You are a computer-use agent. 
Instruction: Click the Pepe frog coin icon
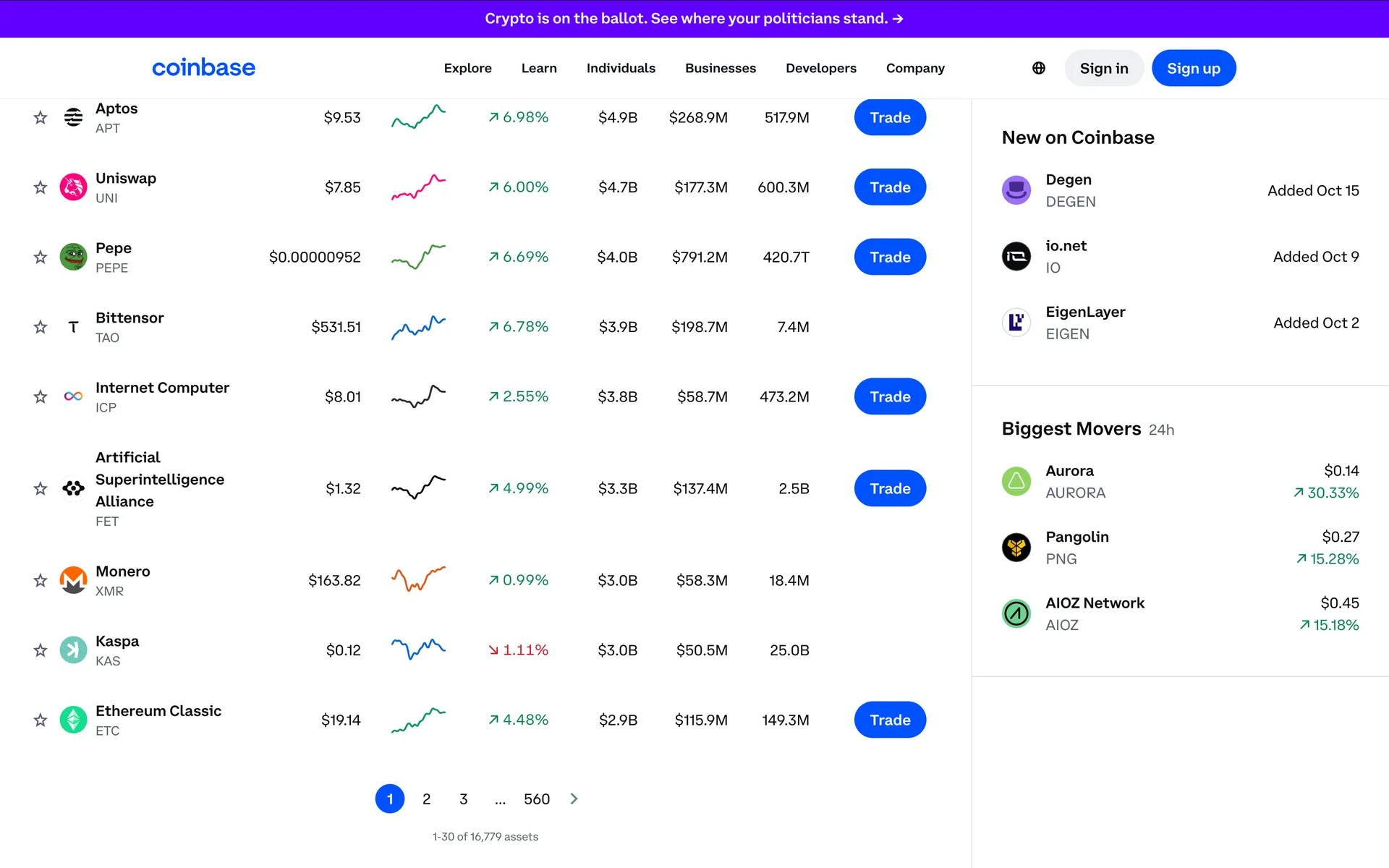point(73,257)
